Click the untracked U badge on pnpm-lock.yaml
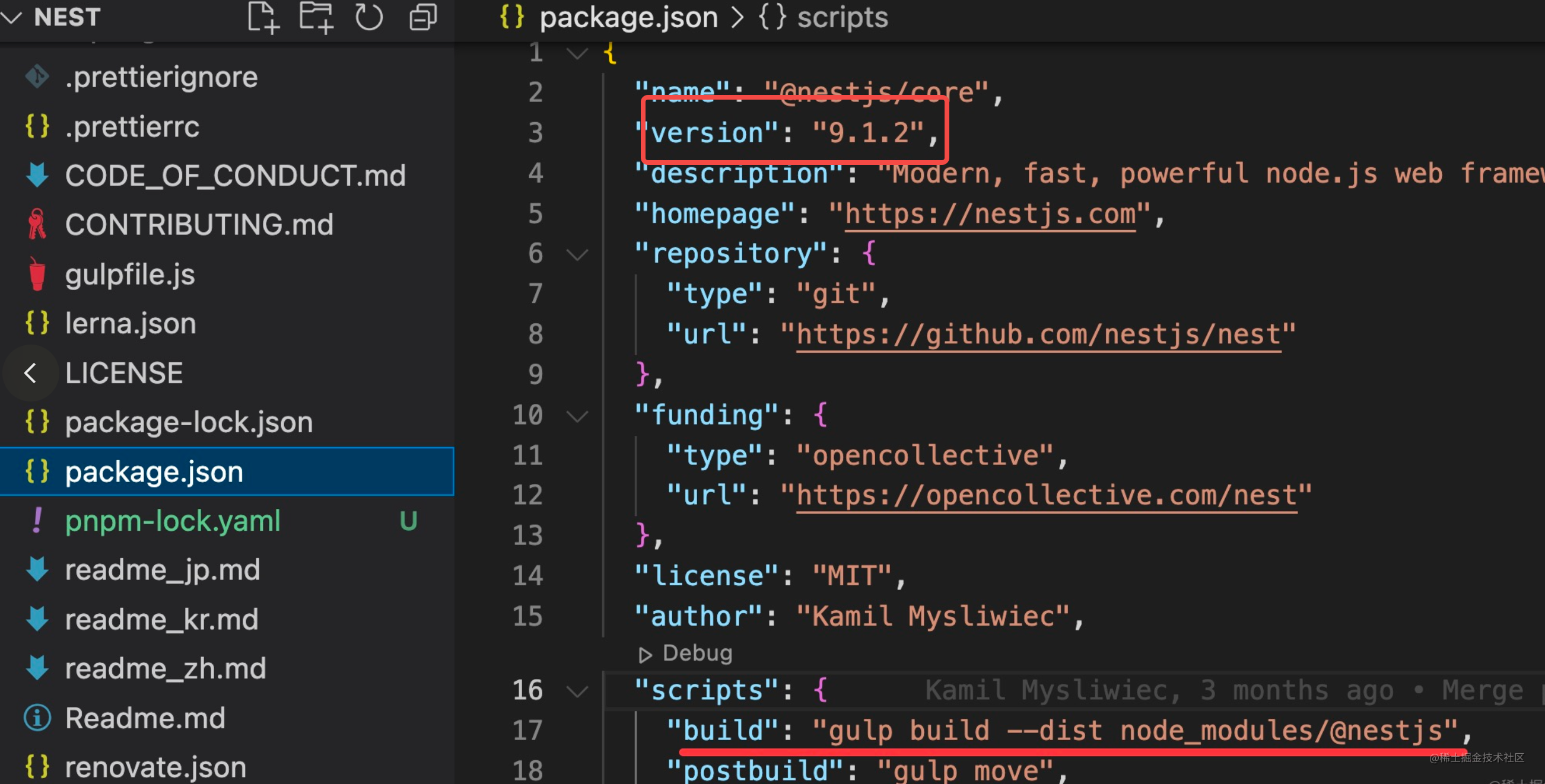The image size is (1545, 784). point(408,521)
